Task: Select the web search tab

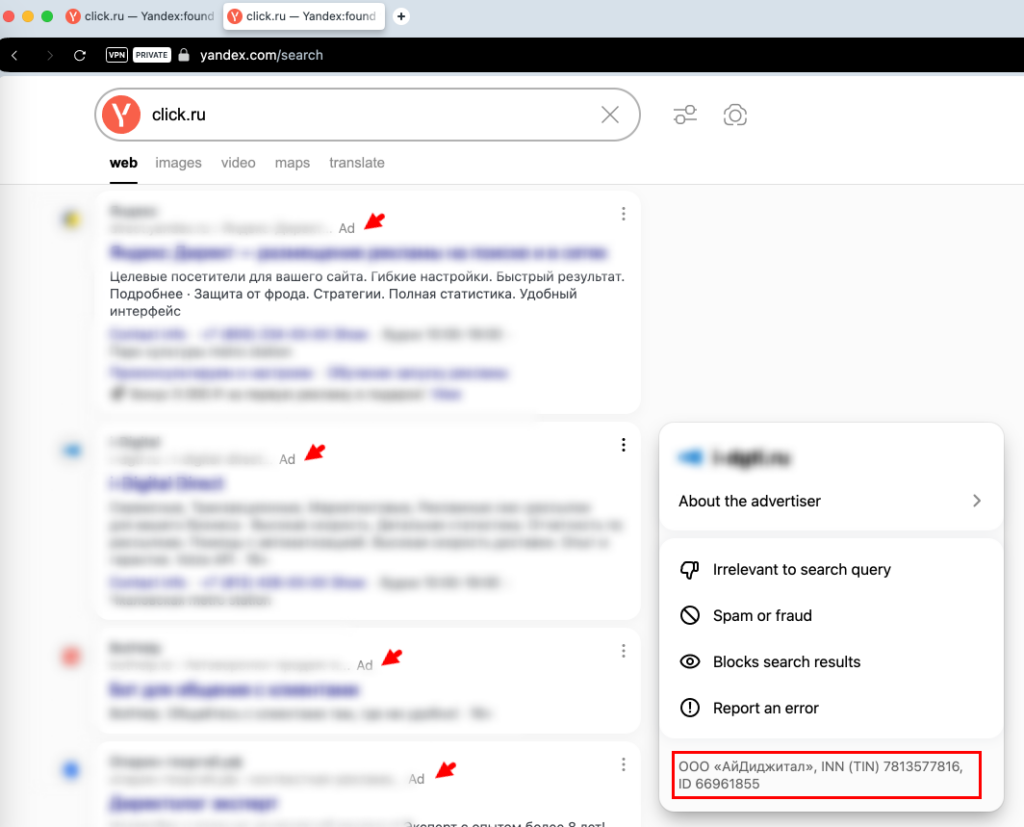Action: point(123,163)
